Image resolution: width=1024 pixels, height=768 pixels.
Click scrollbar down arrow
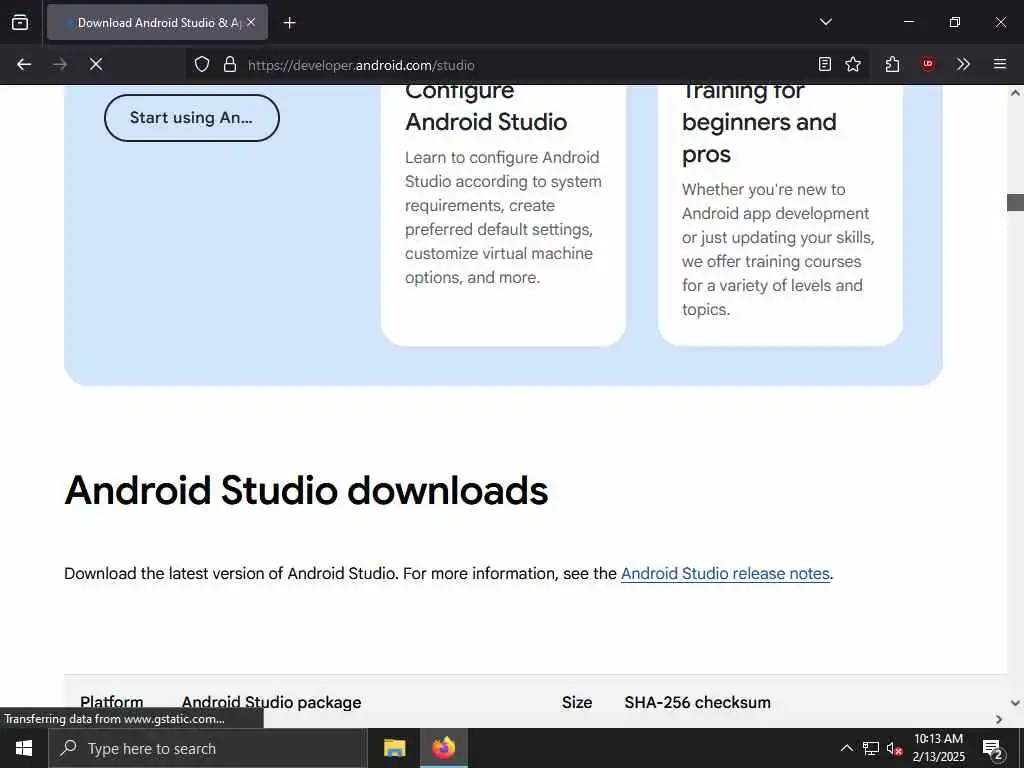coord(1015,703)
